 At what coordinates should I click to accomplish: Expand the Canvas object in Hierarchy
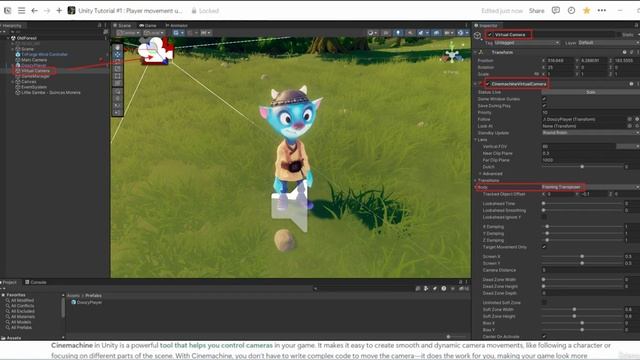(x=13, y=82)
